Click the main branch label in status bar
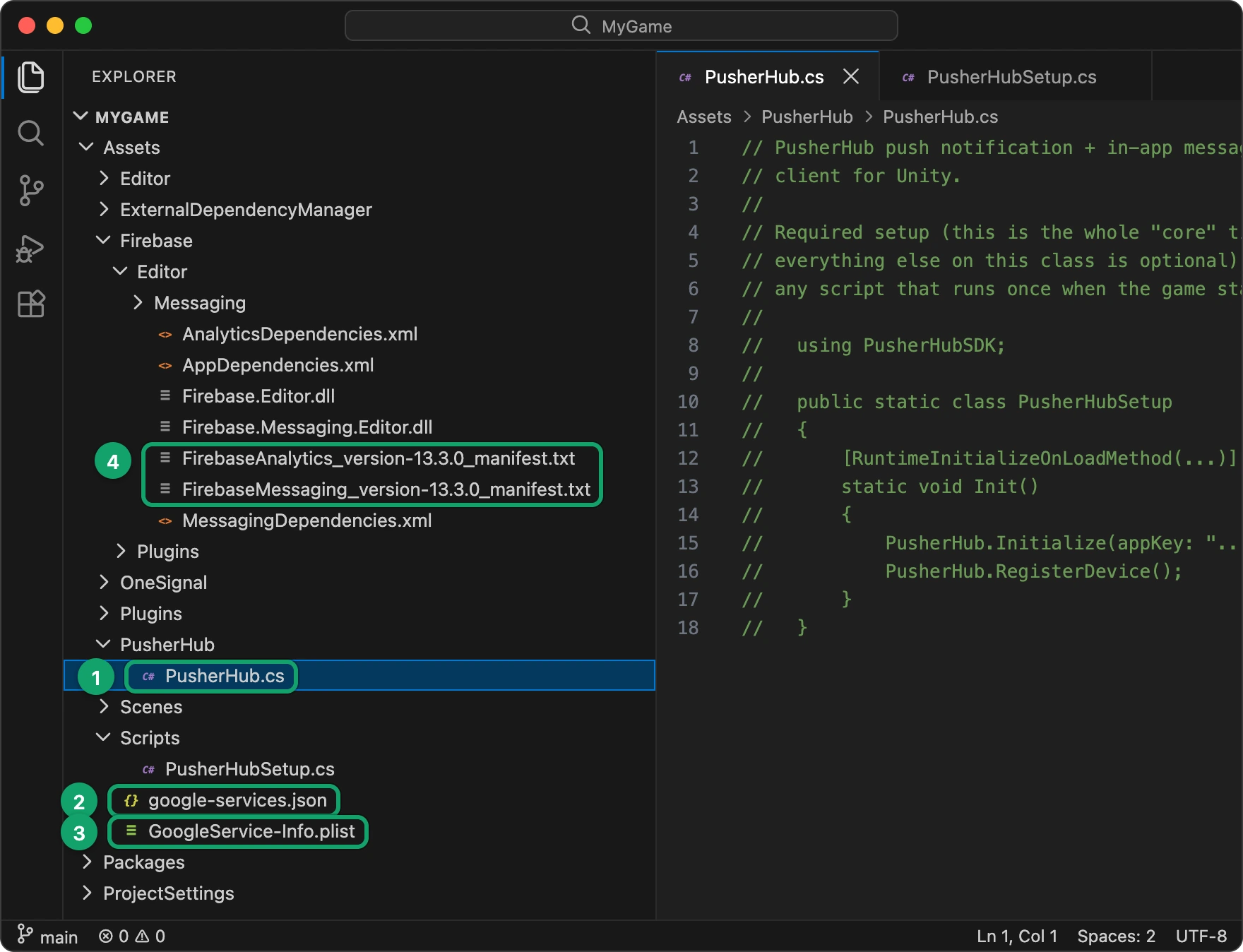Image resolution: width=1243 pixels, height=952 pixels. coord(59,937)
